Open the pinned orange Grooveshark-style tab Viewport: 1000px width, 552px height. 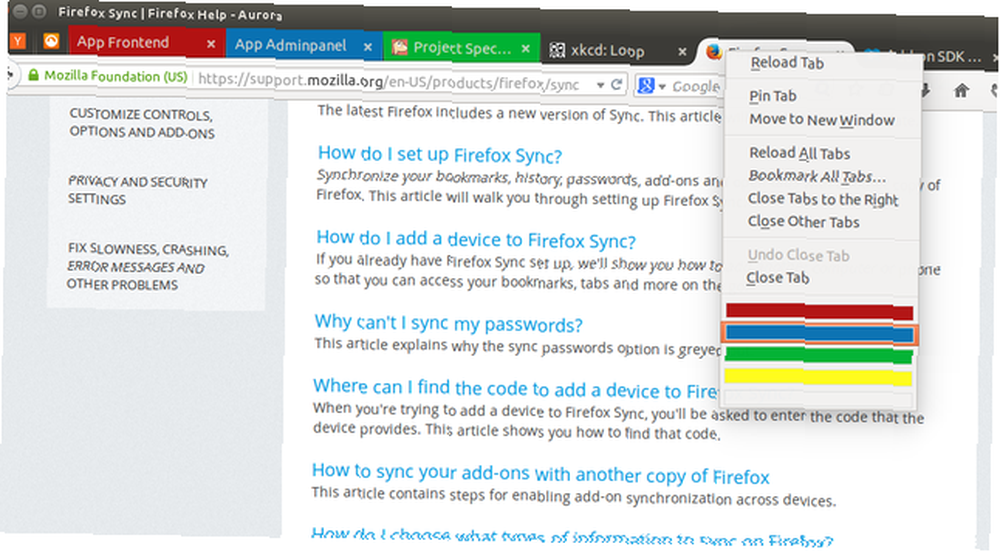(51, 41)
